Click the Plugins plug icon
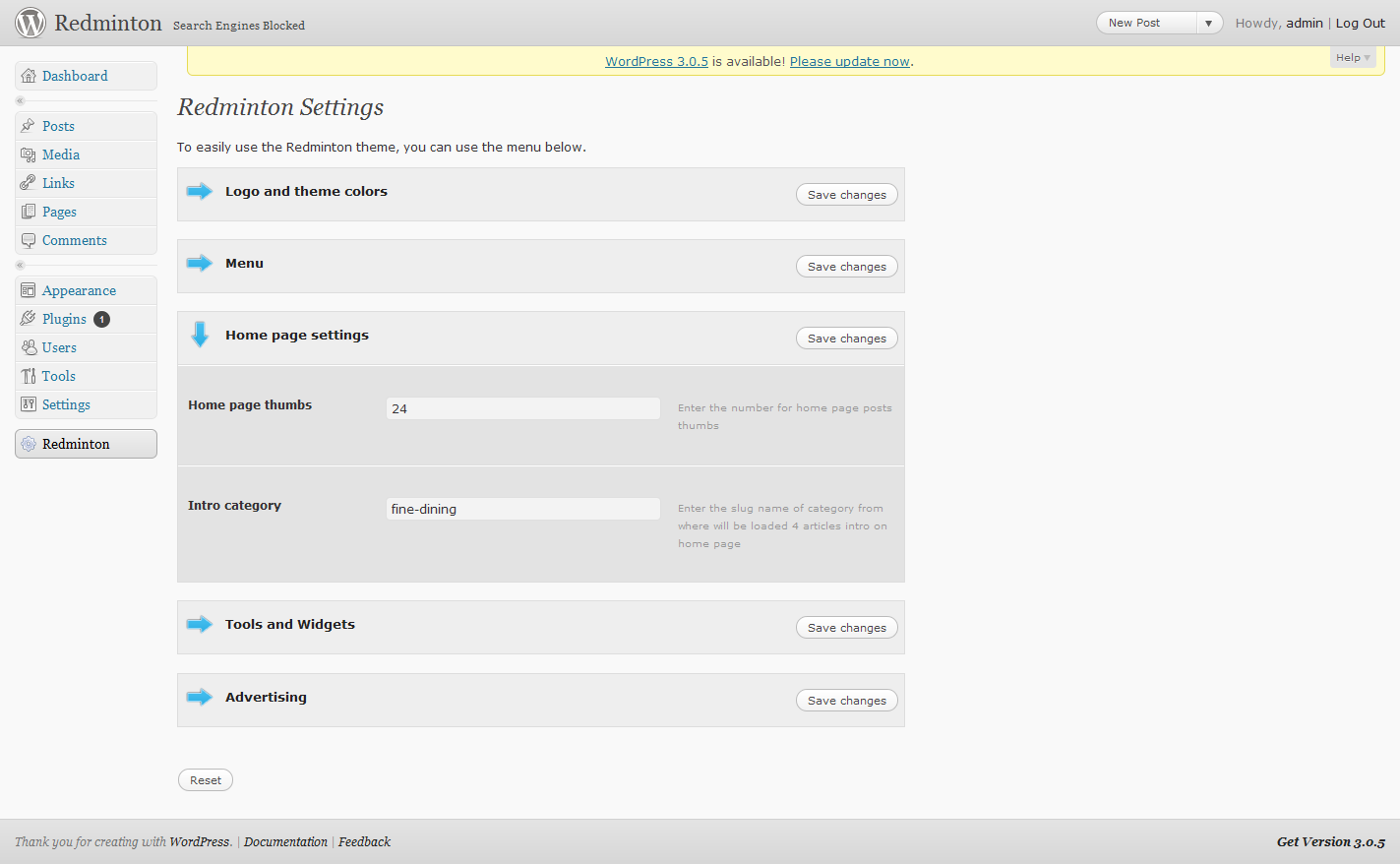The height and width of the screenshot is (864, 1400). [29, 319]
